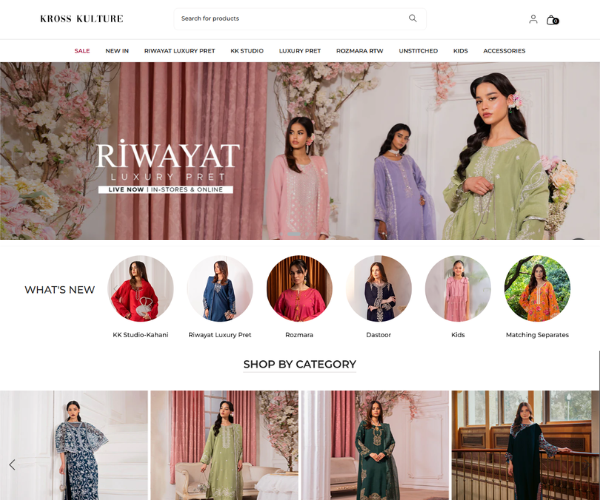Select the Dastoor circle thumbnail
The height and width of the screenshot is (500, 600).
378,289
